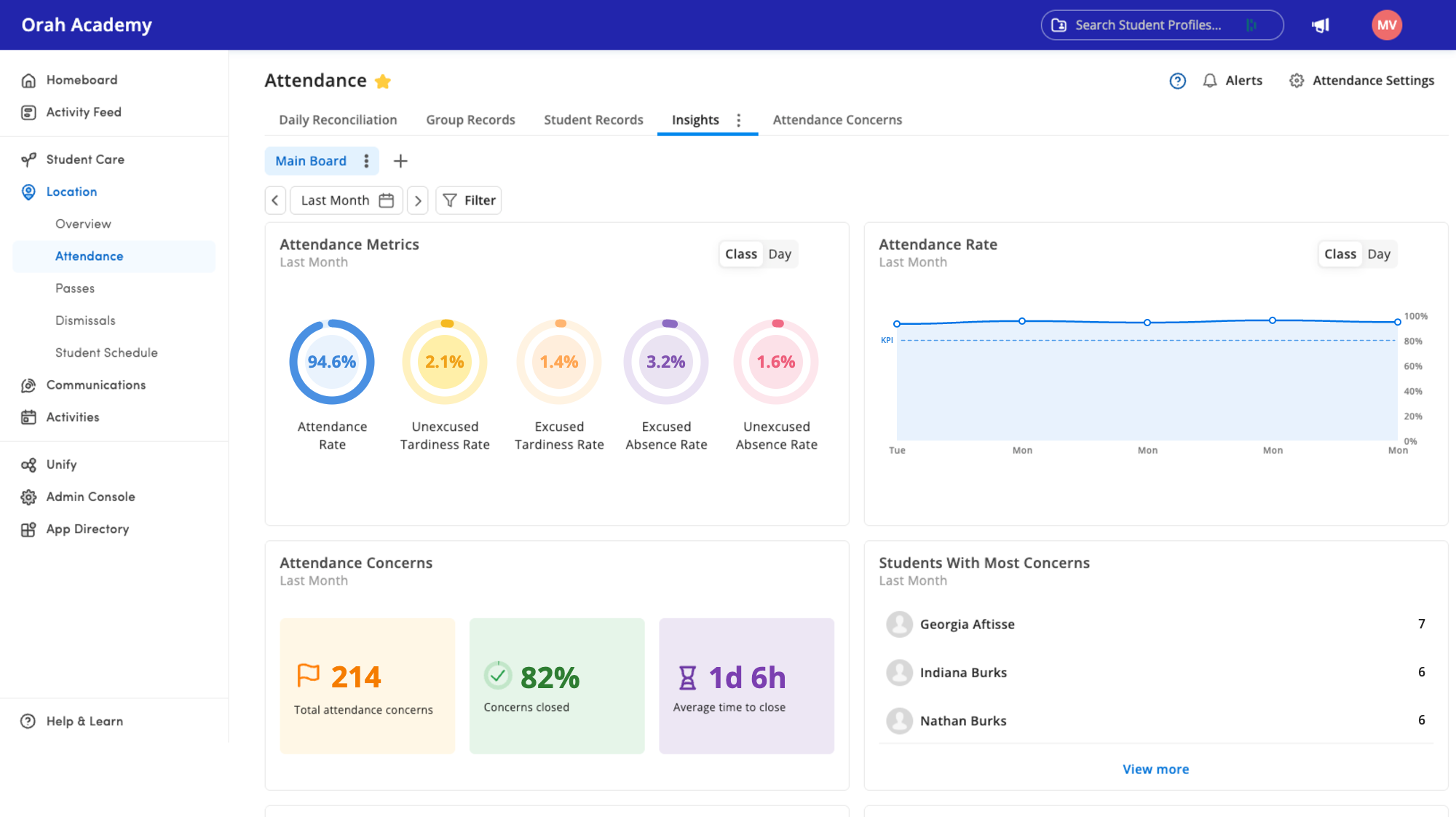This screenshot has height=817, width=1456.
Task: Open Homeboard from sidebar
Action: 82,80
